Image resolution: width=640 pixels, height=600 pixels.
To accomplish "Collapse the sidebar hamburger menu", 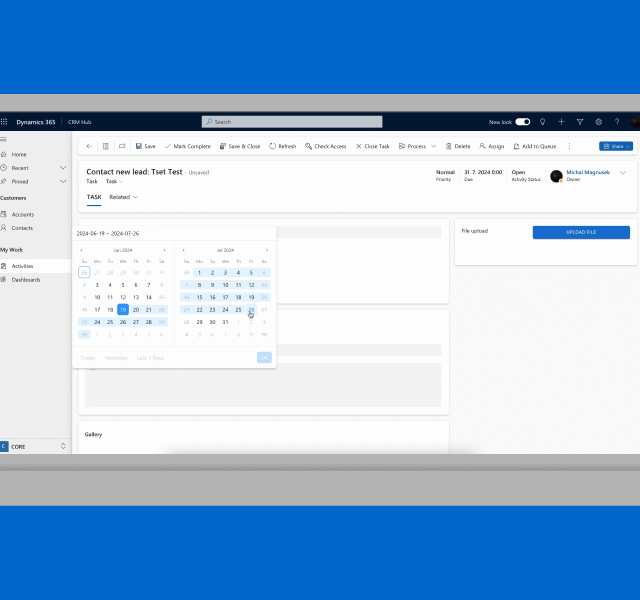I will (x=3, y=139).
